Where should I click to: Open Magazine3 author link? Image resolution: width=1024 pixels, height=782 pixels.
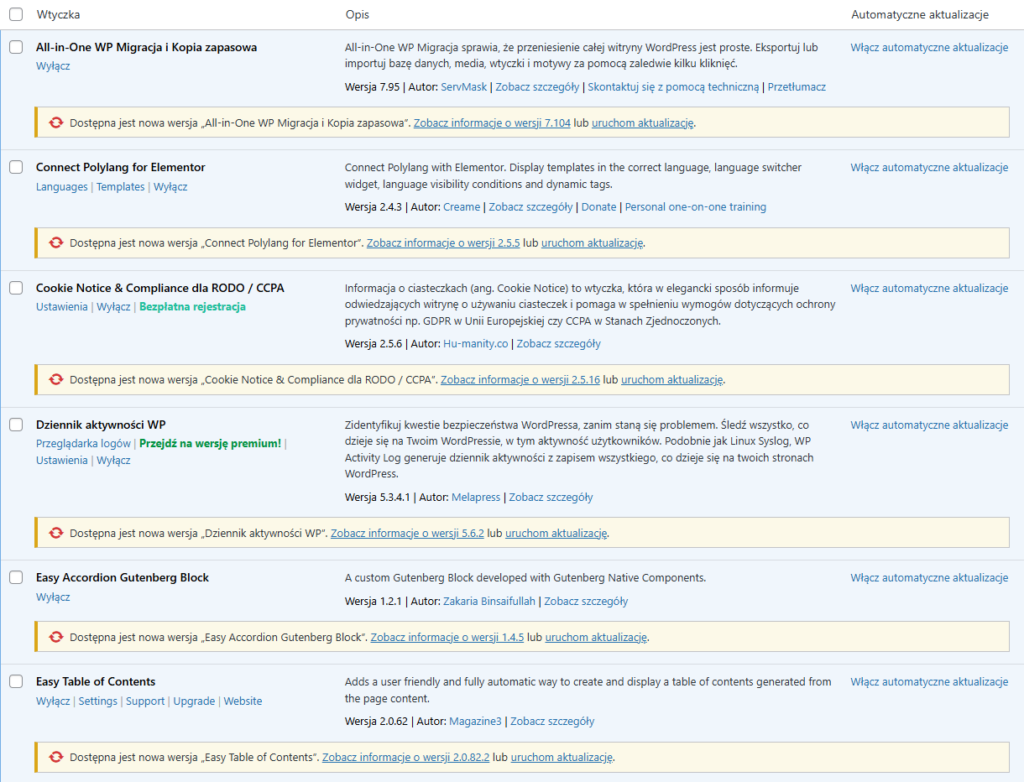[x=475, y=721]
